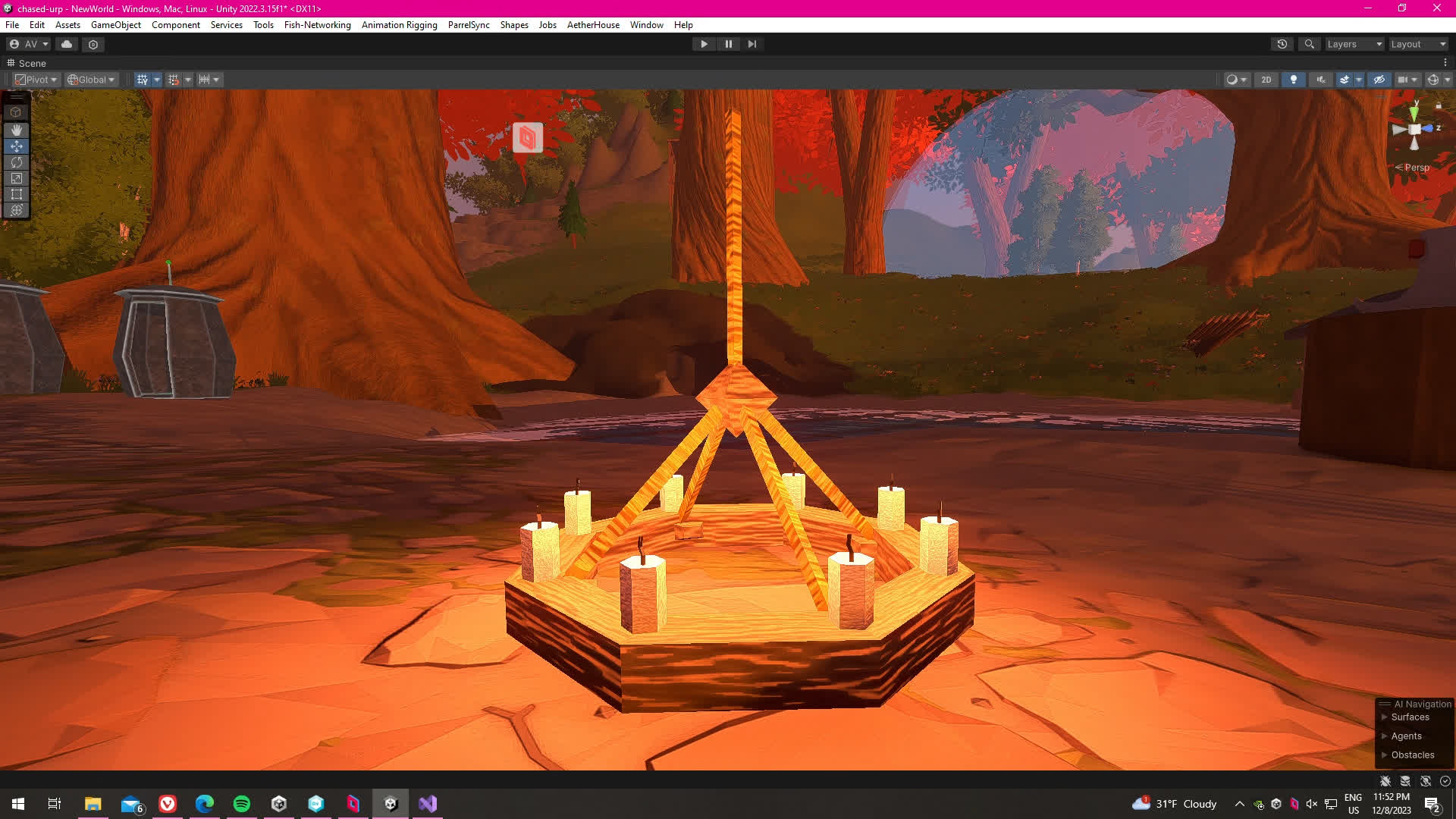Toggle hidden objects scene visibility eye
Image resolution: width=1456 pixels, height=819 pixels.
pyautogui.click(x=1379, y=80)
